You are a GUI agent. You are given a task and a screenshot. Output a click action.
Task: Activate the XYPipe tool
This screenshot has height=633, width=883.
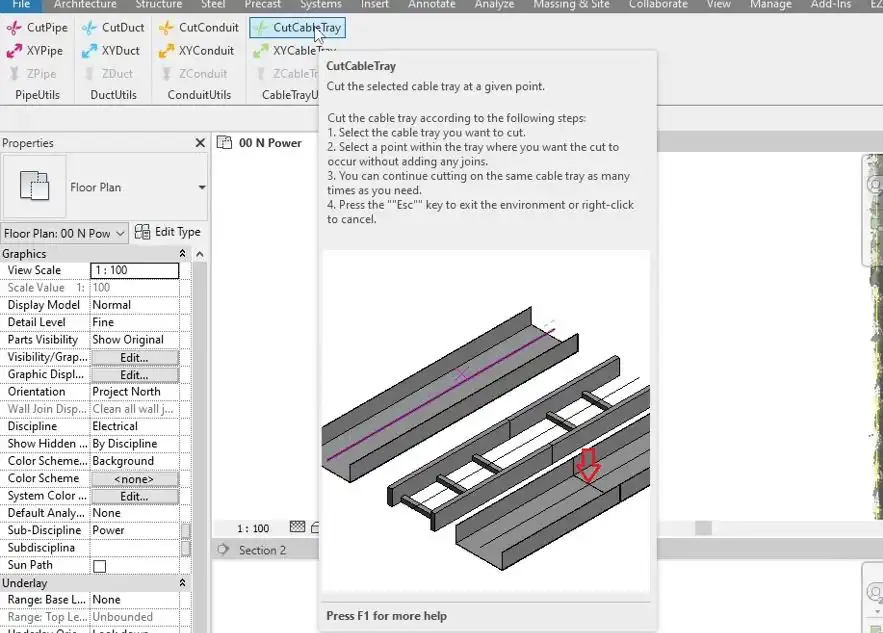35,51
